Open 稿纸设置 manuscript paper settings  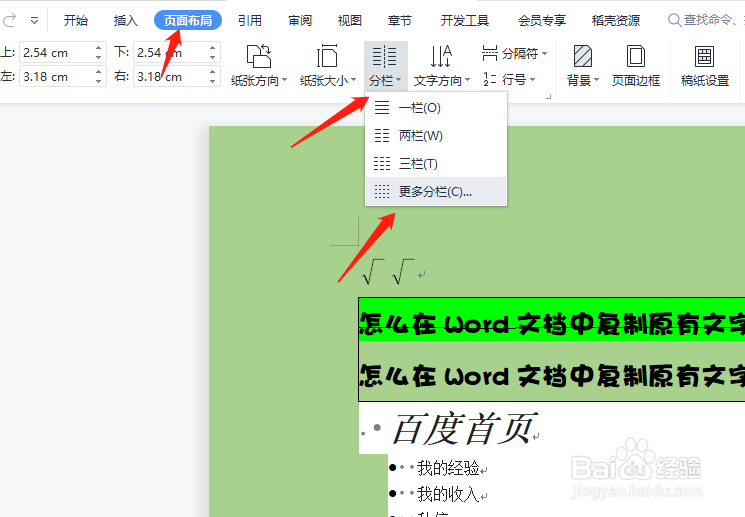point(705,65)
